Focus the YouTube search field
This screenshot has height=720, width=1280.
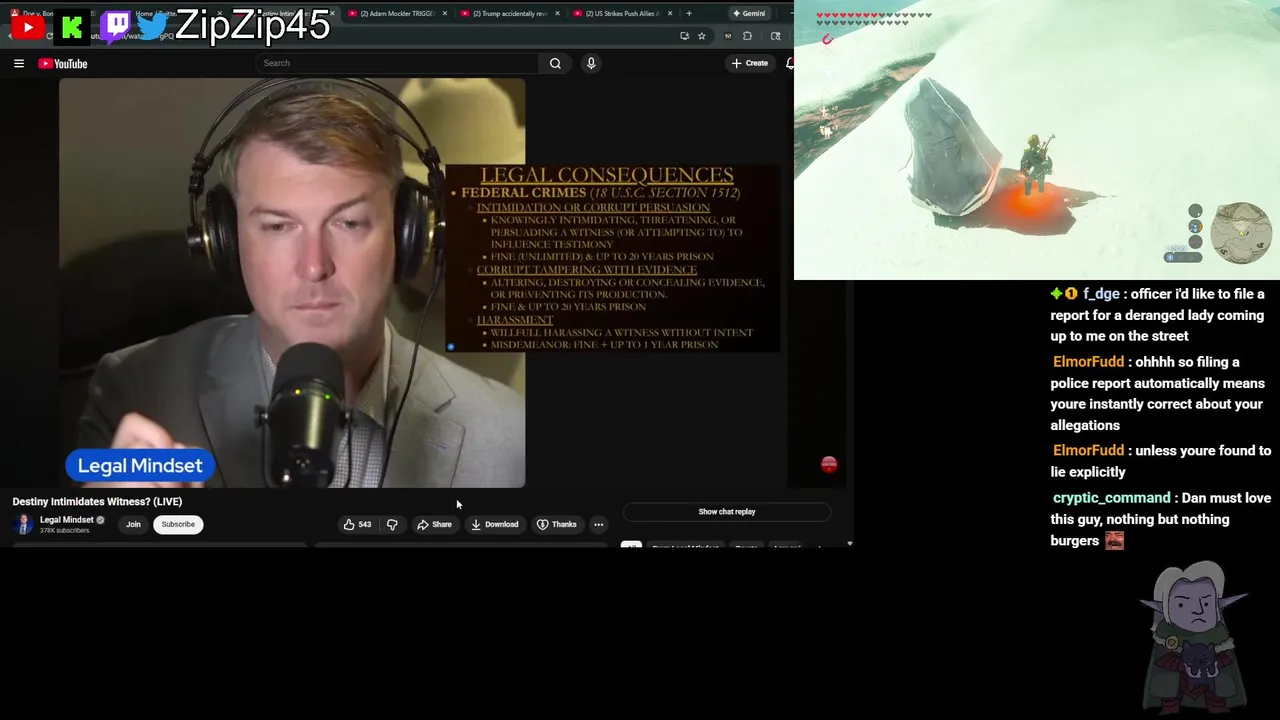click(398, 63)
